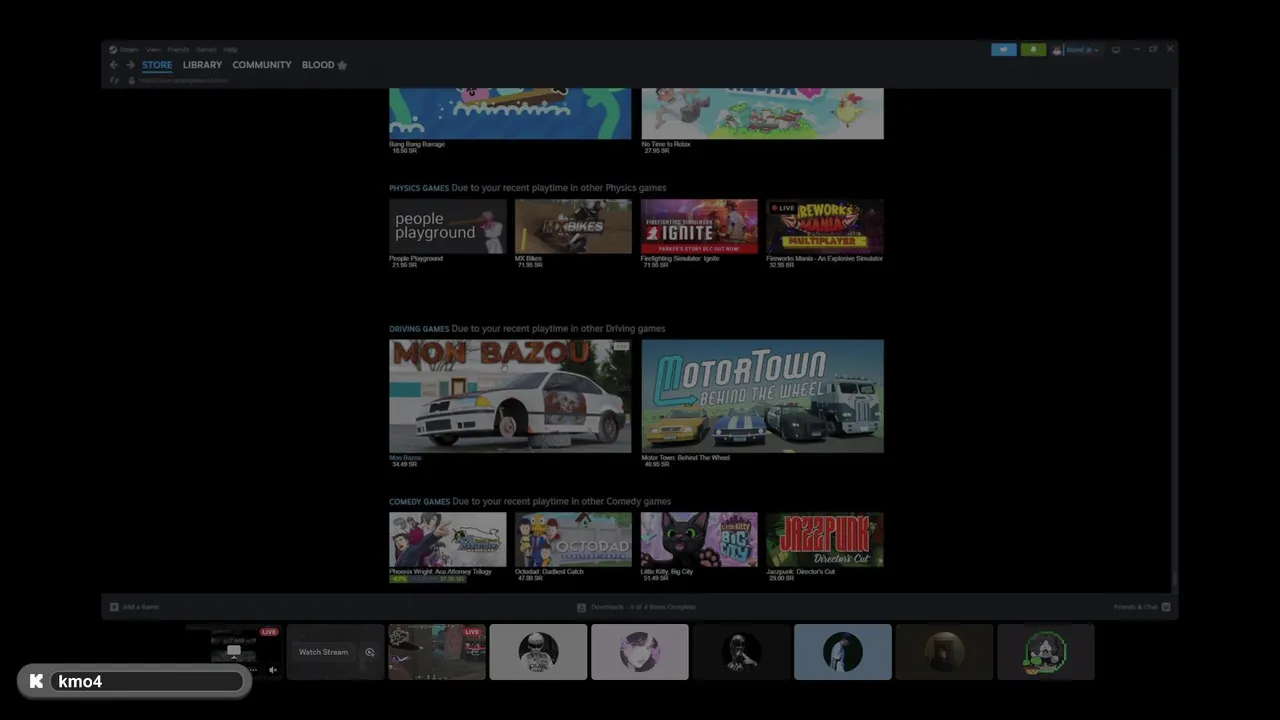Open the Bang Bang Barrage banner
This screenshot has height=720, width=1280.
[510, 113]
